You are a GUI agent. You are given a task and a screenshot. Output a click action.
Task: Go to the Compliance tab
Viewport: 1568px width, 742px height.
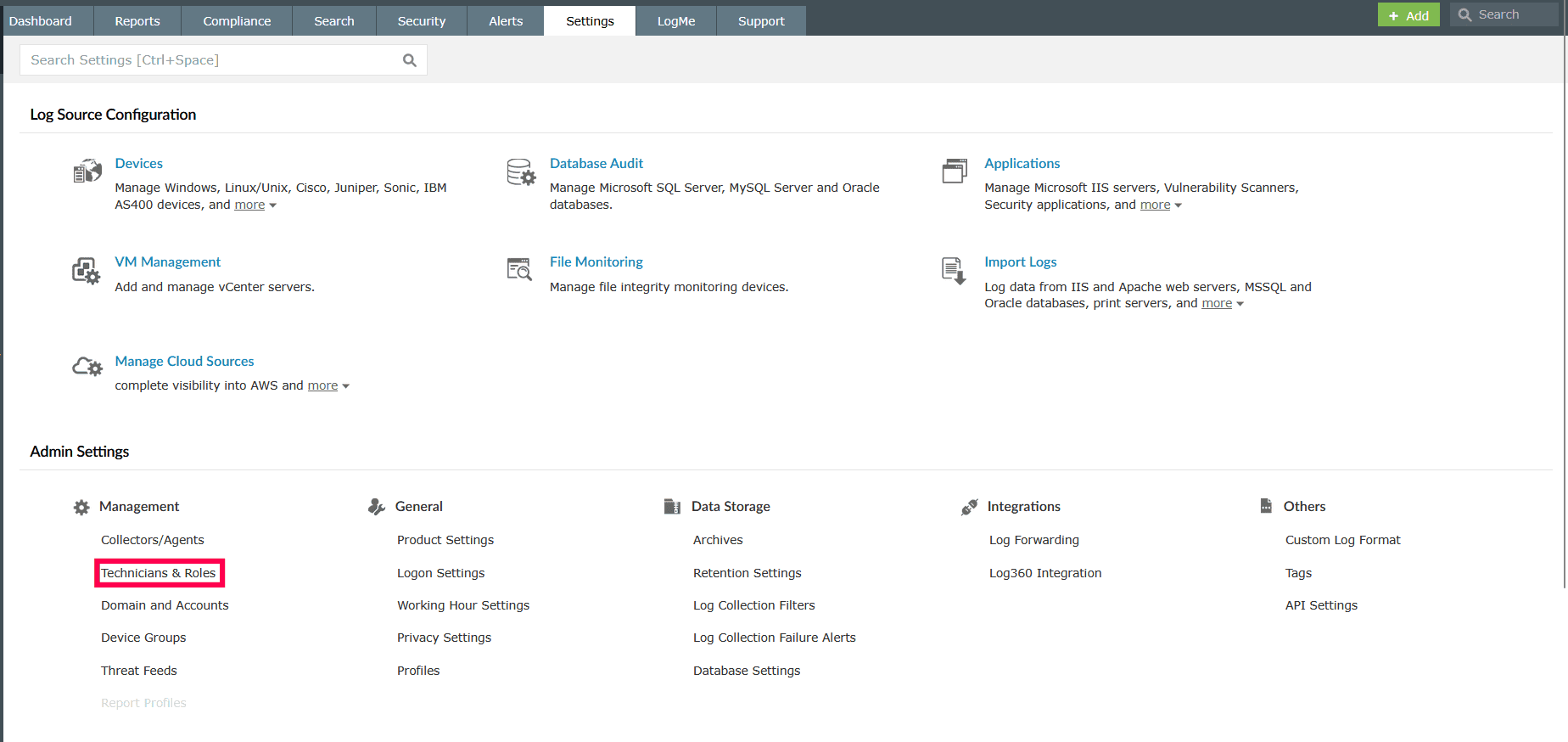237,21
